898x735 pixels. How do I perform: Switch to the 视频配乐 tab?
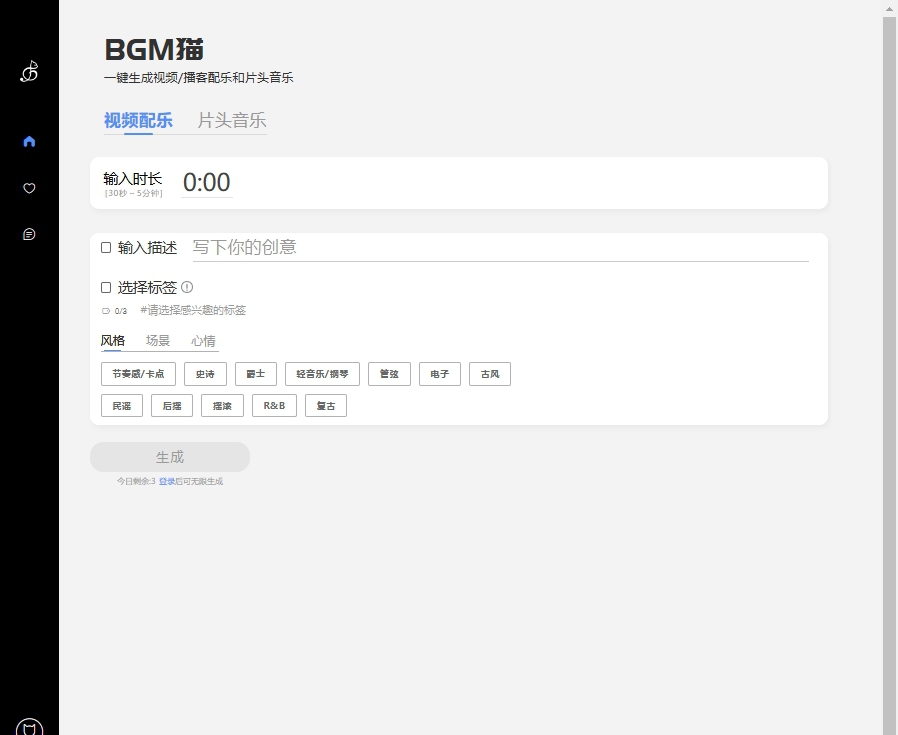138,120
